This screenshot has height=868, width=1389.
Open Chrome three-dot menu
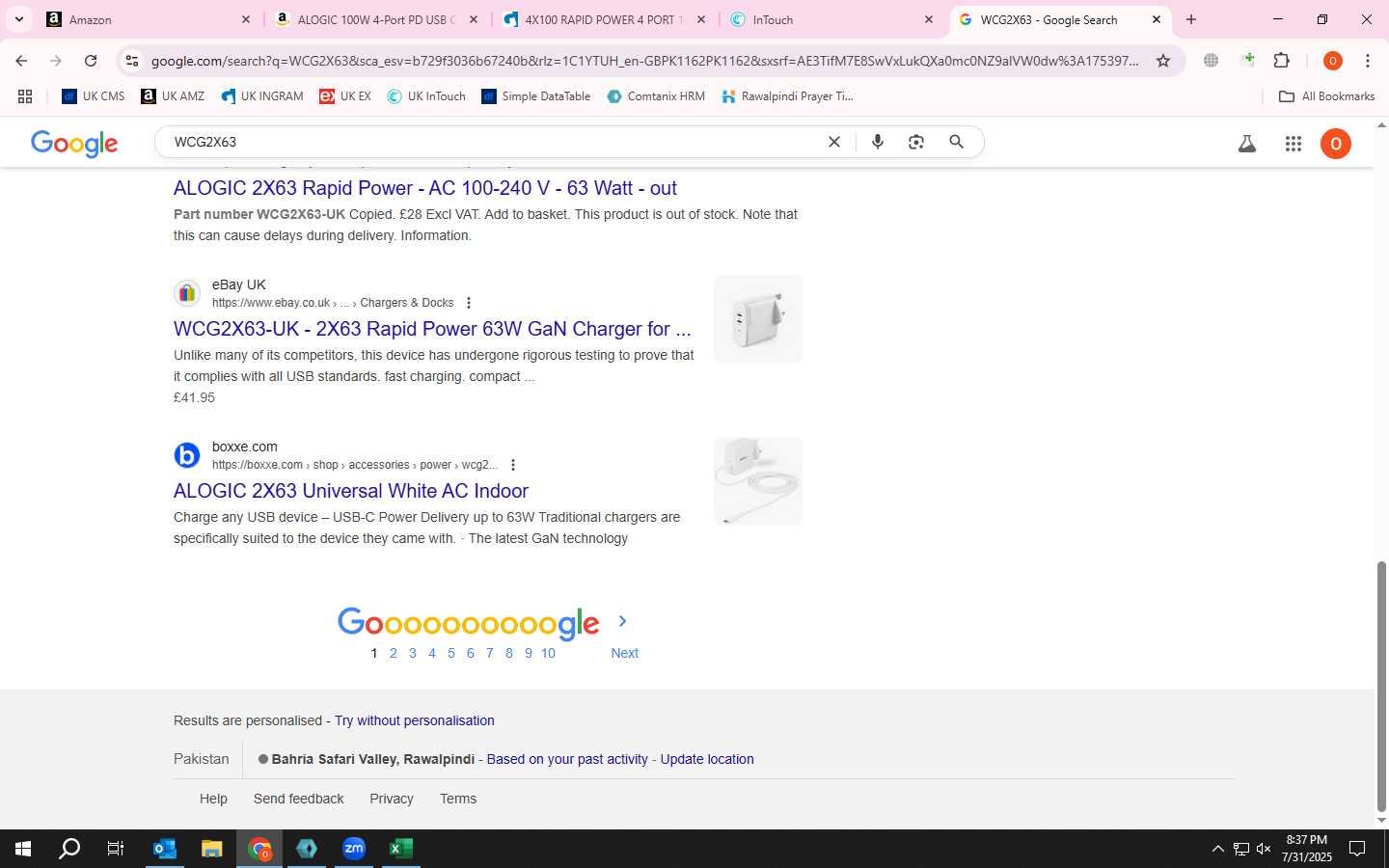pyautogui.click(x=1368, y=61)
